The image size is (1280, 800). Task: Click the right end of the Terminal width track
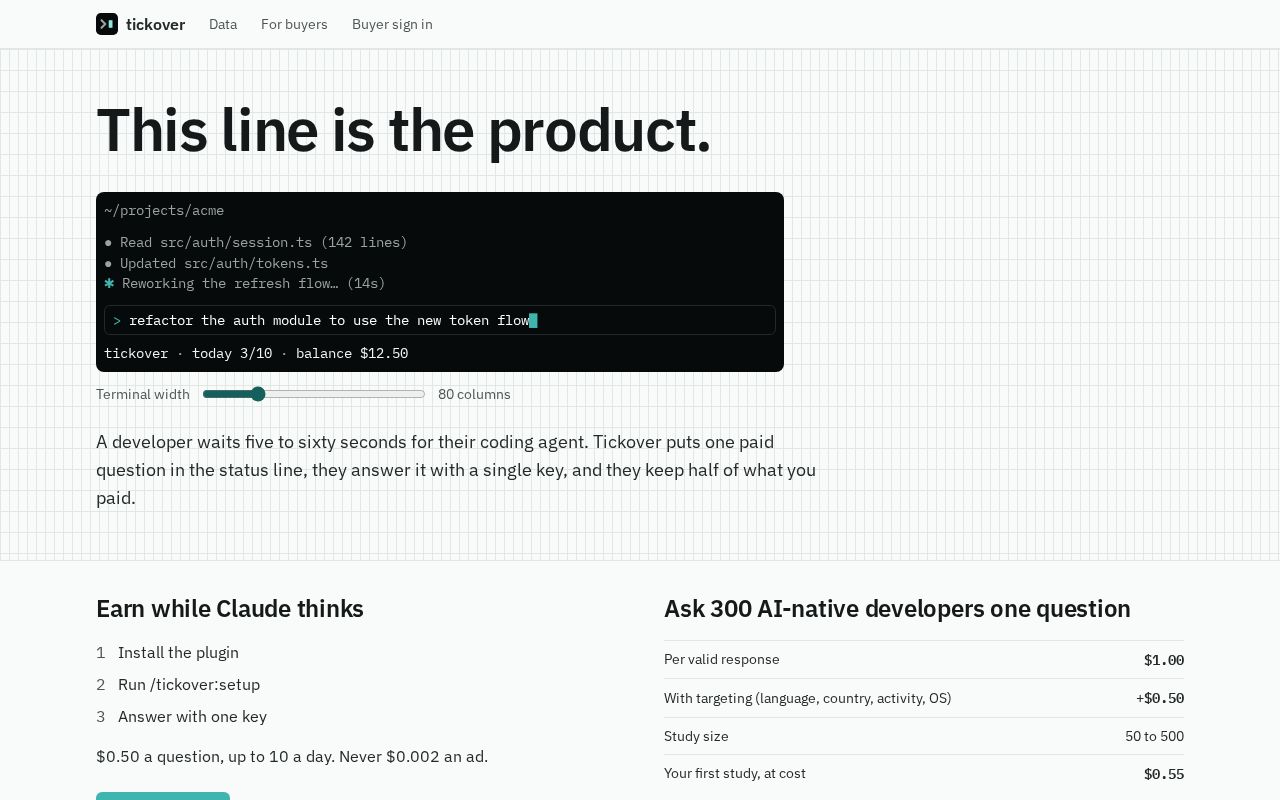point(422,394)
